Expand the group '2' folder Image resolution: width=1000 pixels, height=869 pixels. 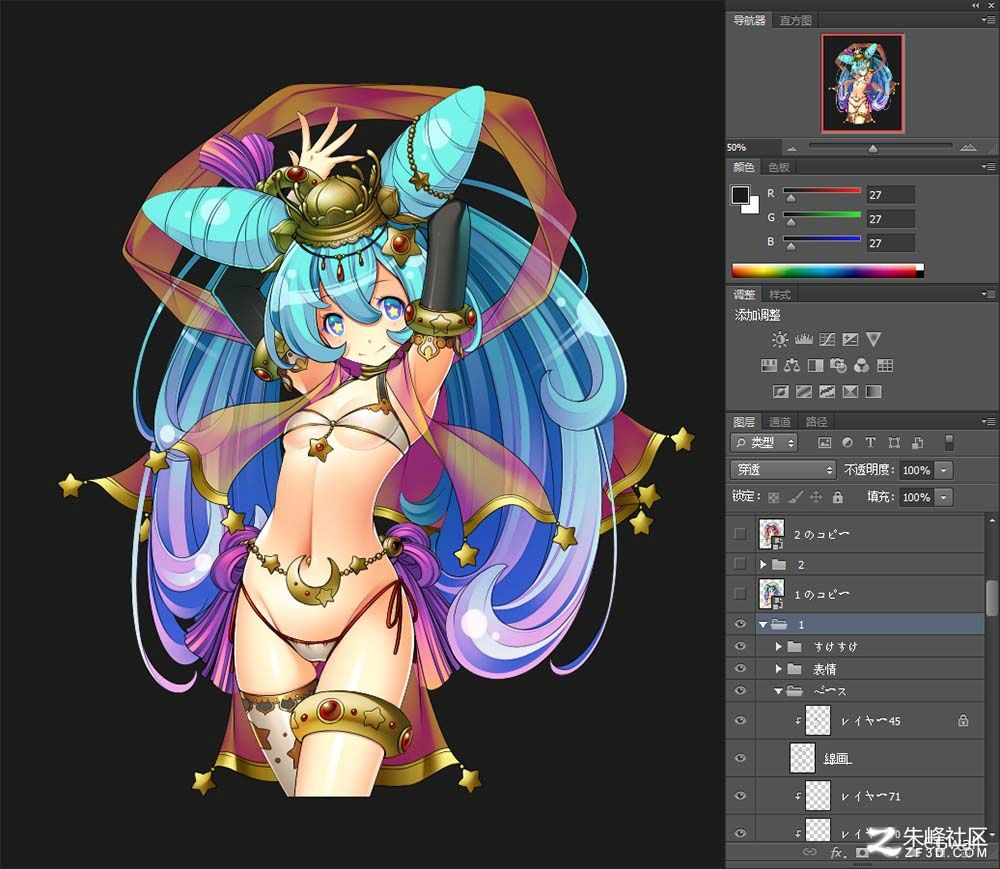click(x=763, y=564)
